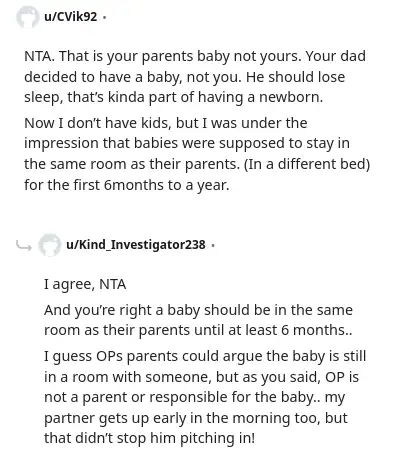Click the closing words 'pitching in!'
Screen dimensions: 400x474
[217, 438]
